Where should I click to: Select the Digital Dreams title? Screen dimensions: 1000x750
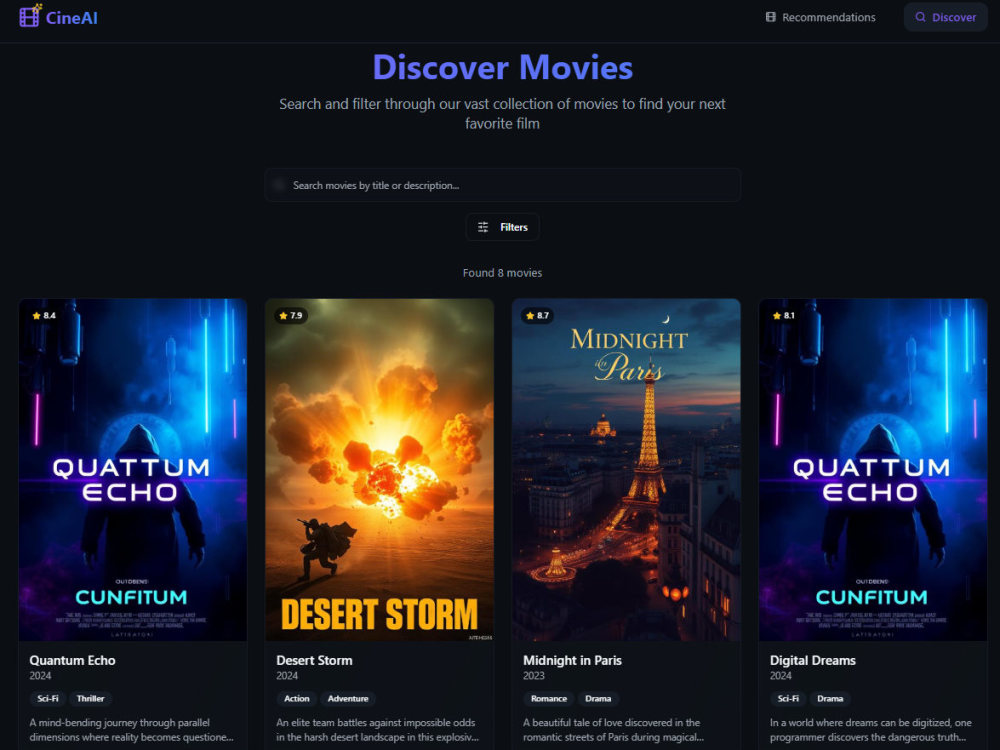coord(812,661)
